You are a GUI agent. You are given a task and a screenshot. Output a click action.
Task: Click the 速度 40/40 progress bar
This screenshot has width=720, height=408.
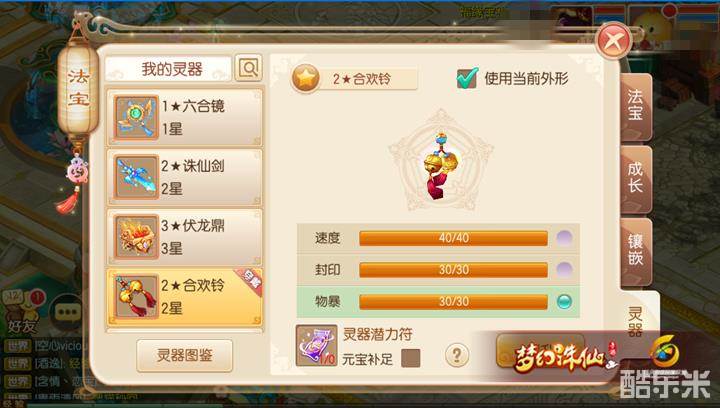pos(453,238)
